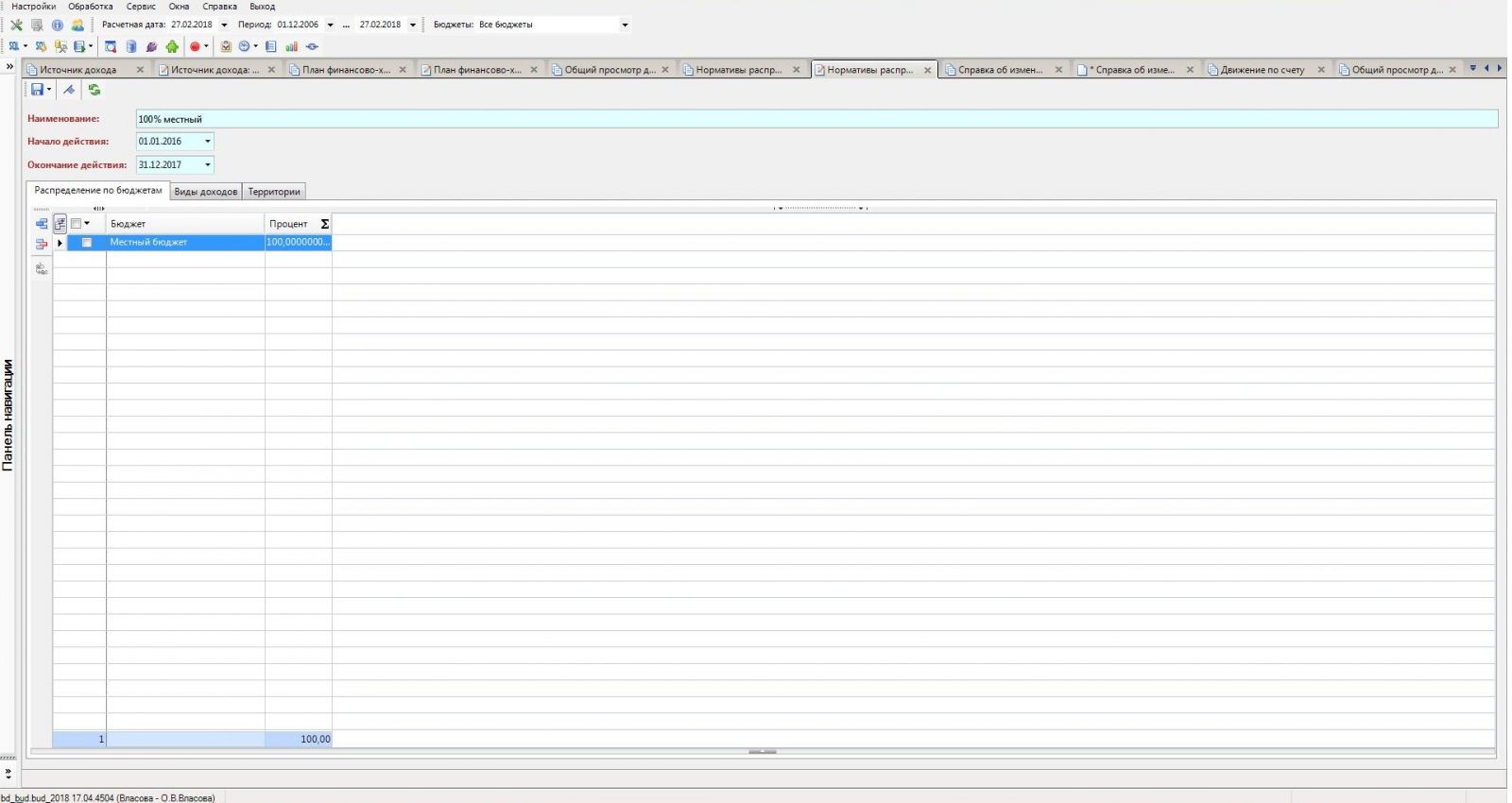Open the dropdown arrow beside header checkbox

(87, 224)
